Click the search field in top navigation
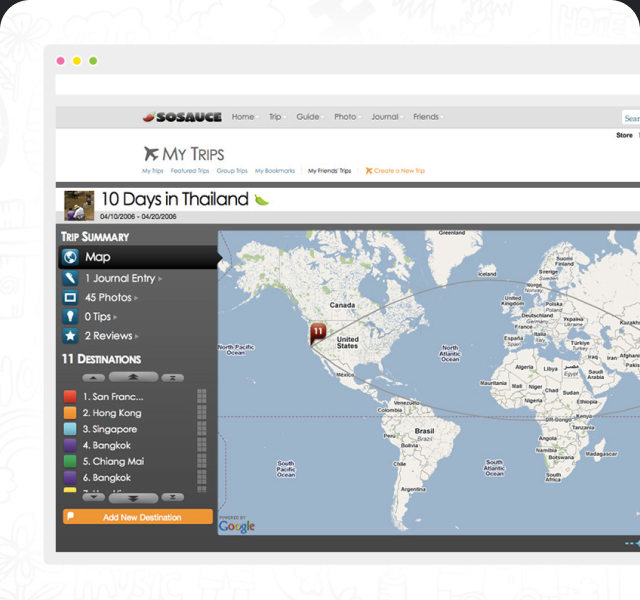The image size is (640, 600). (x=631, y=118)
